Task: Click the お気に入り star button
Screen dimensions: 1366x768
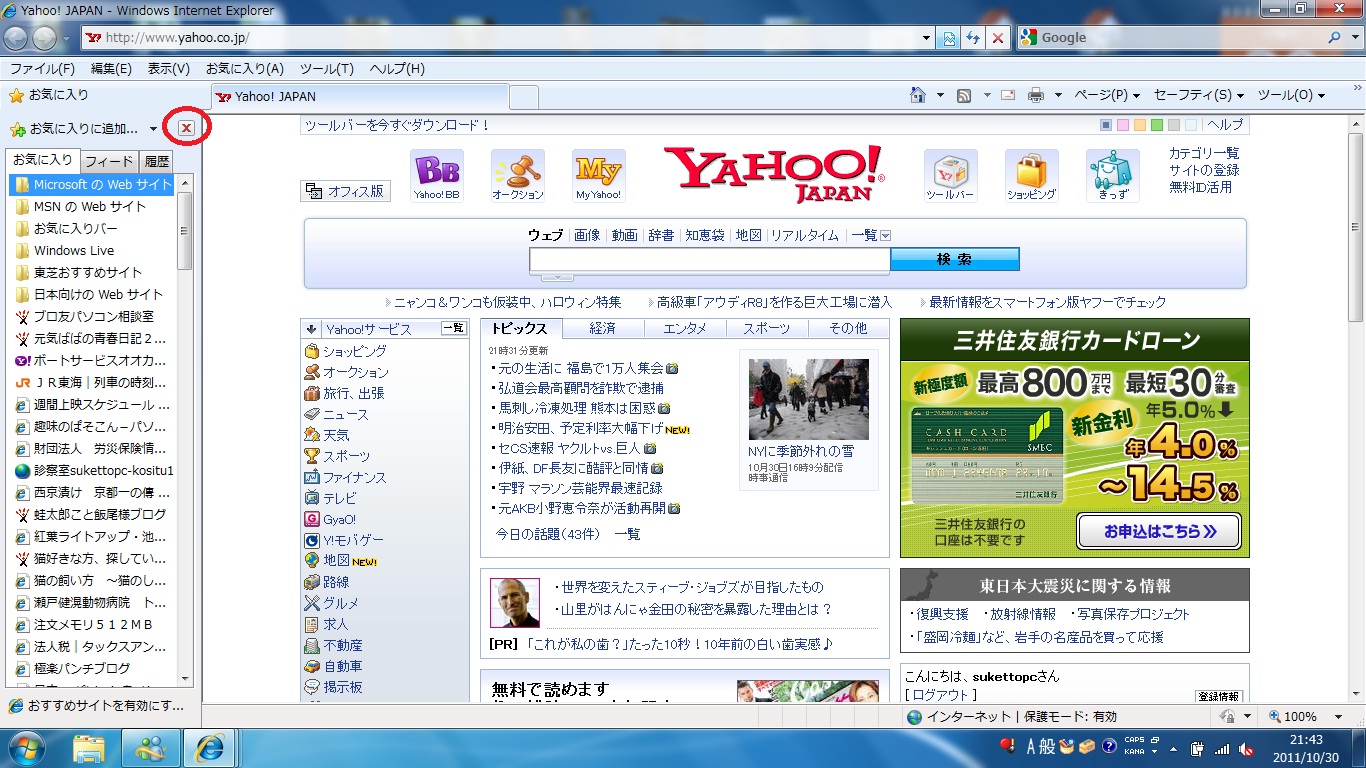Action: (x=49, y=95)
